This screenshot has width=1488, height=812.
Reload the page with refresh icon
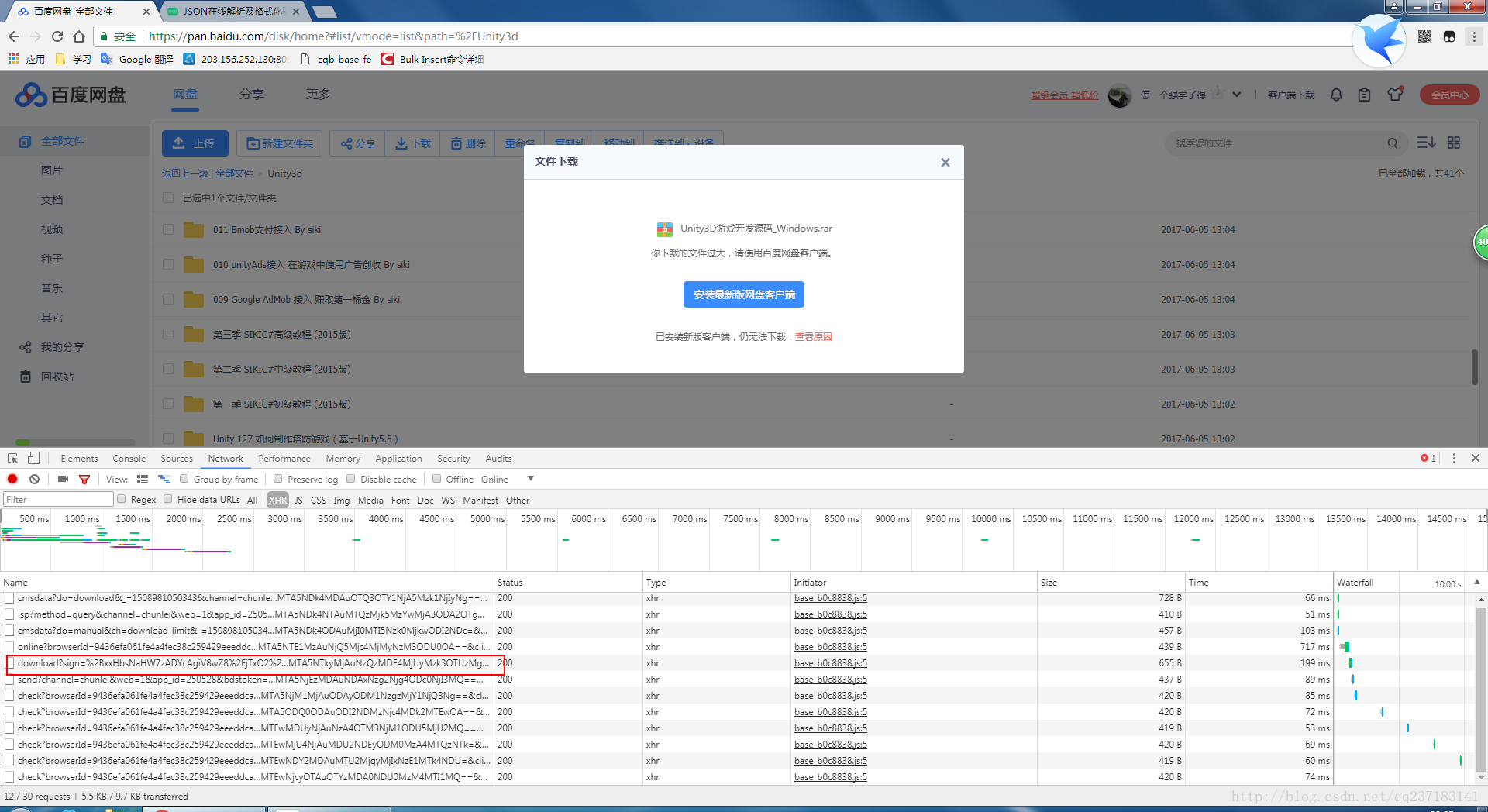click(x=57, y=36)
